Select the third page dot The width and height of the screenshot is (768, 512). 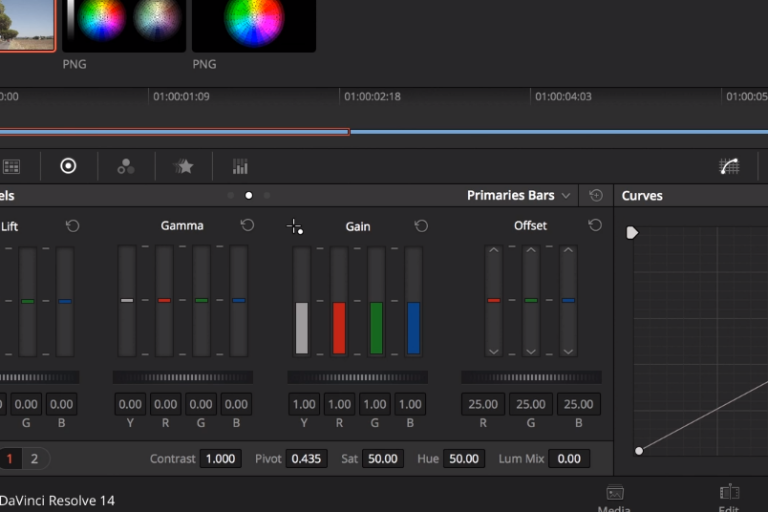267,195
